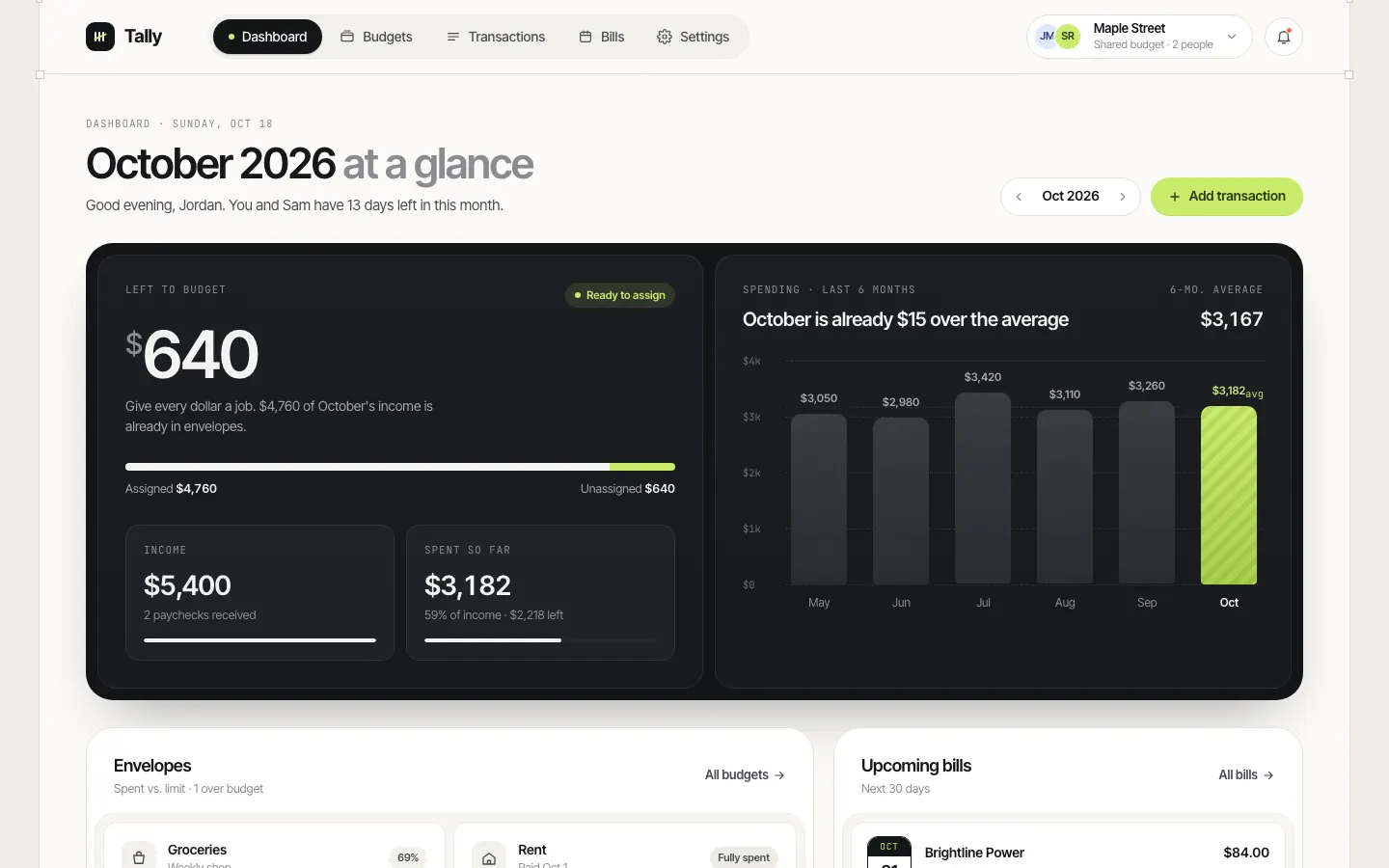Click the Groceries envelope name
The image size is (1389, 868).
197,850
